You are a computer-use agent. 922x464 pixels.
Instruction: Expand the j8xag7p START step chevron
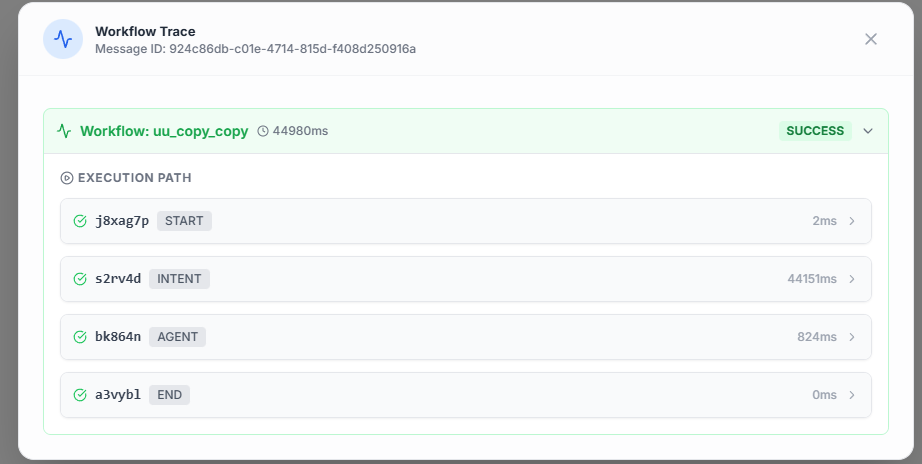click(x=852, y=221)
